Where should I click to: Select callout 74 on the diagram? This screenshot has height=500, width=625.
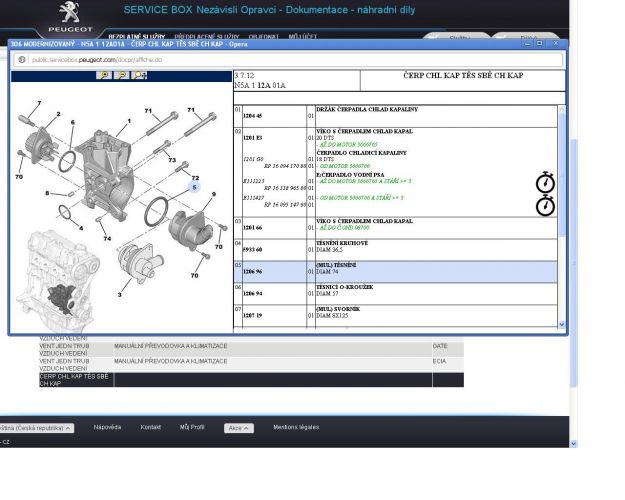pos(107,238)
